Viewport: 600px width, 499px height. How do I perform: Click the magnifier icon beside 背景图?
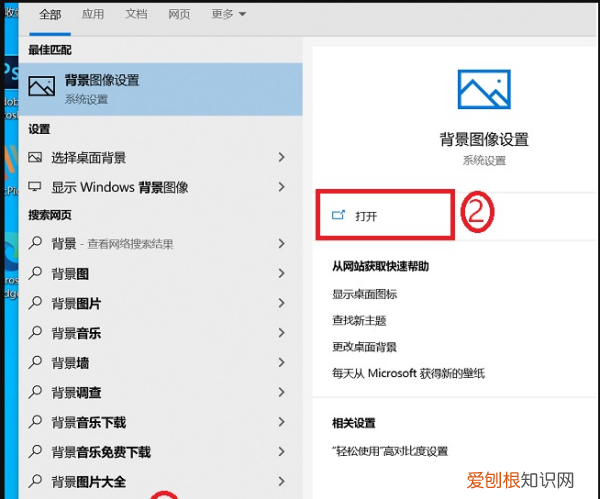[x=35, y=273]
